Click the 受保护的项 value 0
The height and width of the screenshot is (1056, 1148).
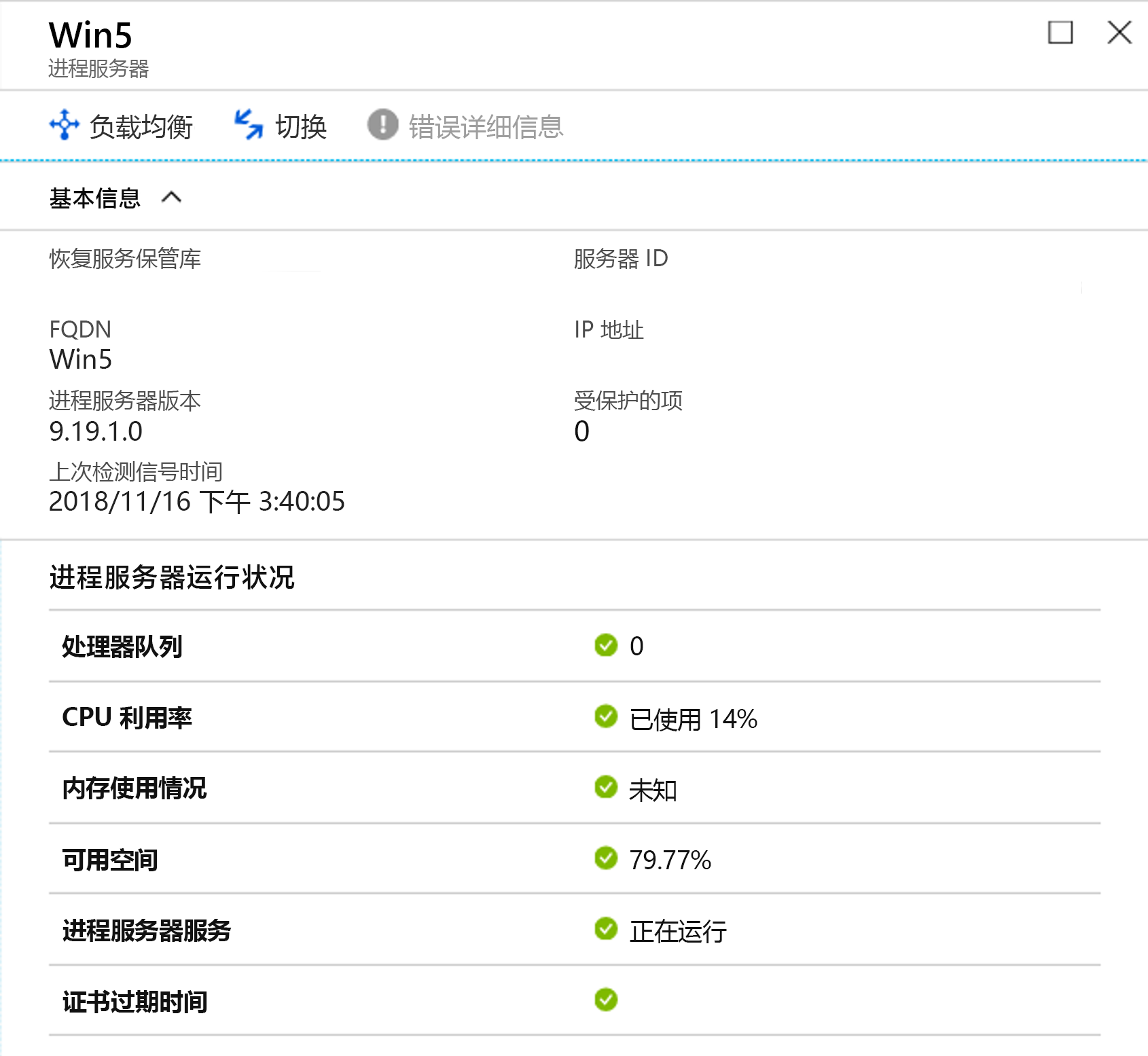pyautogui.click(x=582, y=431)
